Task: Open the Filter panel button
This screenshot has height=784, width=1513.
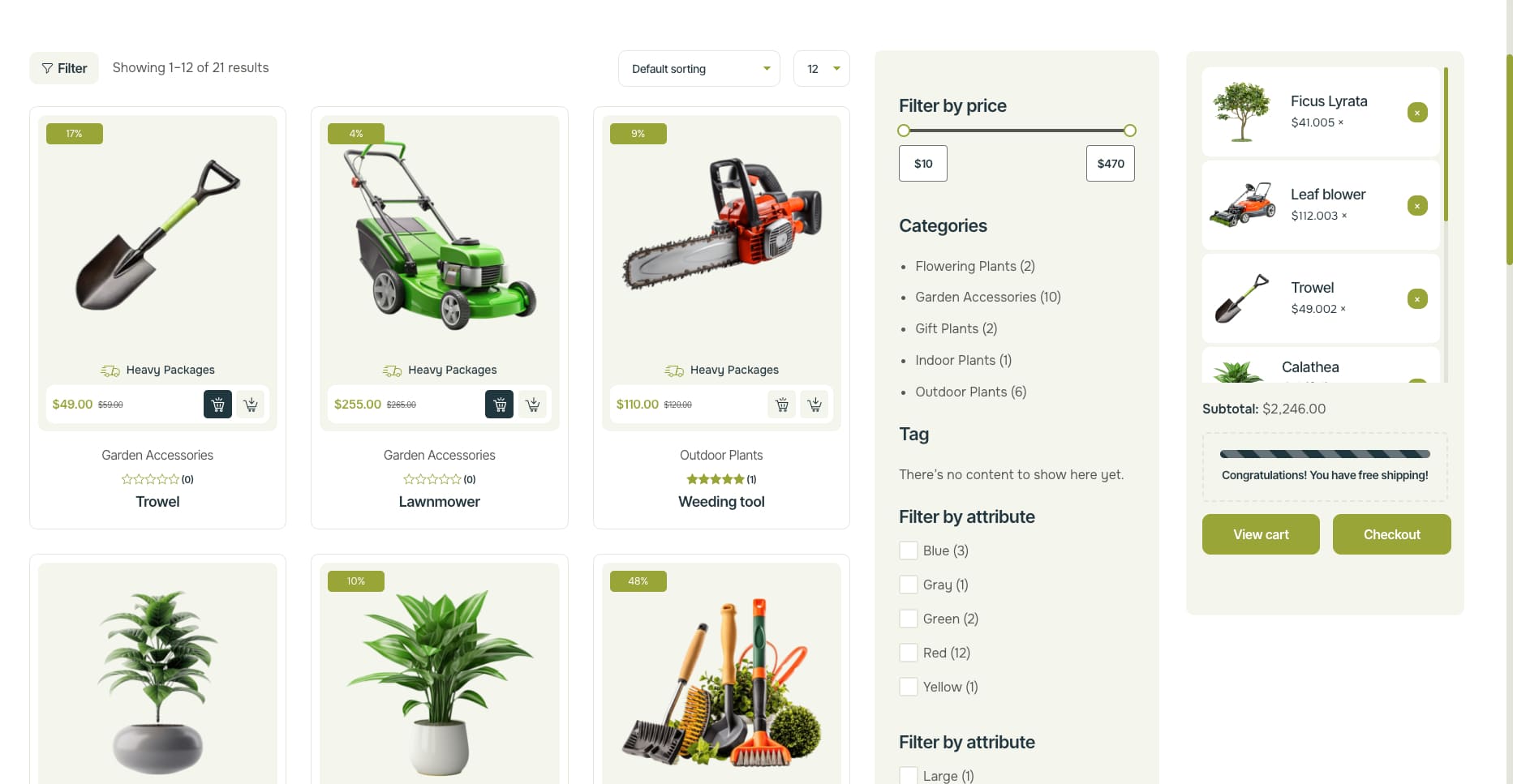Action: pos(64,68)
